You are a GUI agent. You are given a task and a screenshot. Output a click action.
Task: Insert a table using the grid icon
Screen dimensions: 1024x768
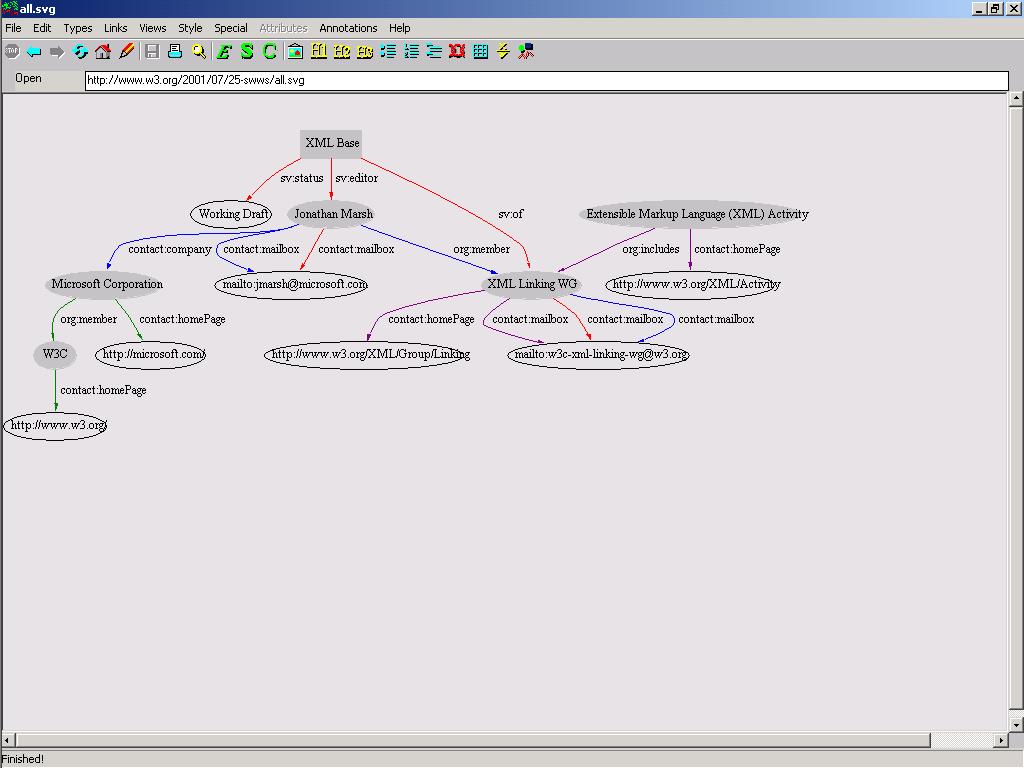tap(480, 51)
